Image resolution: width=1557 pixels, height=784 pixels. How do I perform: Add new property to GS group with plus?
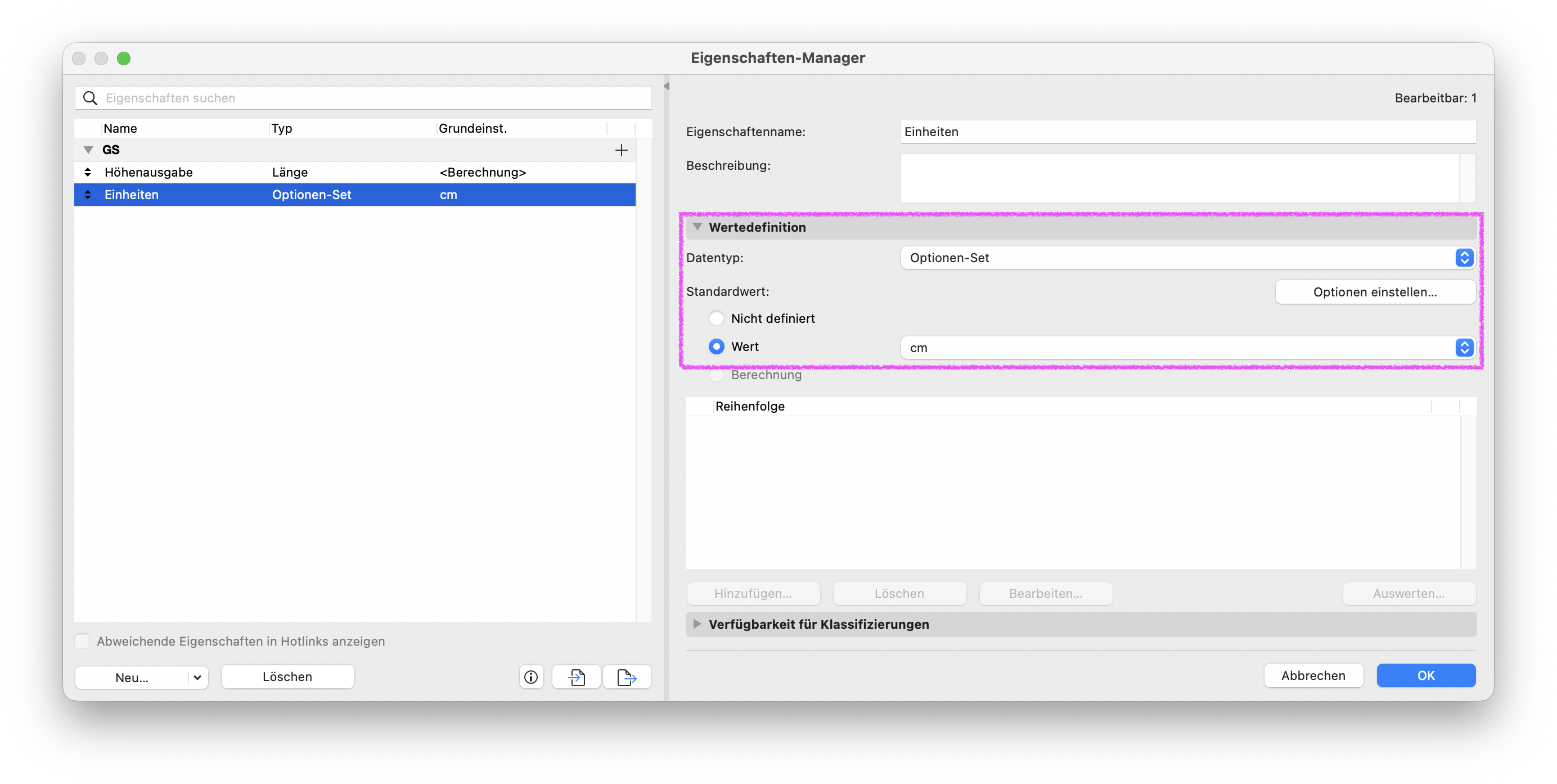click(622, 150)
